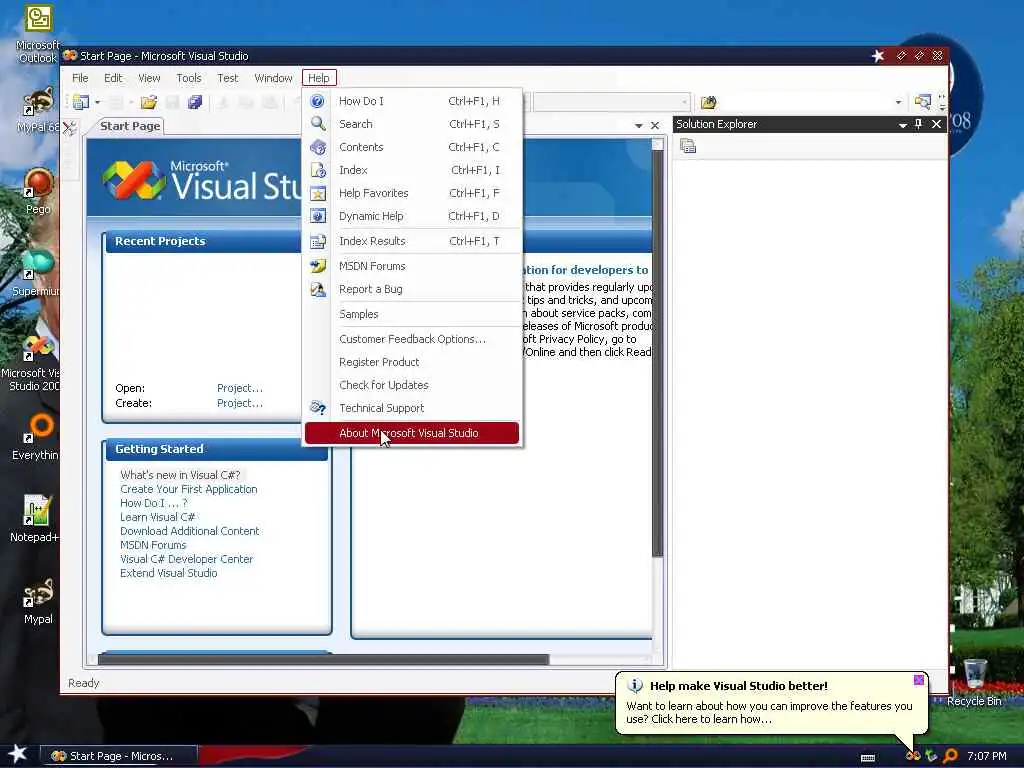Viewport: 1024px width, 768px height.
Task: Open the toolbar options overflow chevron
Action: (942, 103)
